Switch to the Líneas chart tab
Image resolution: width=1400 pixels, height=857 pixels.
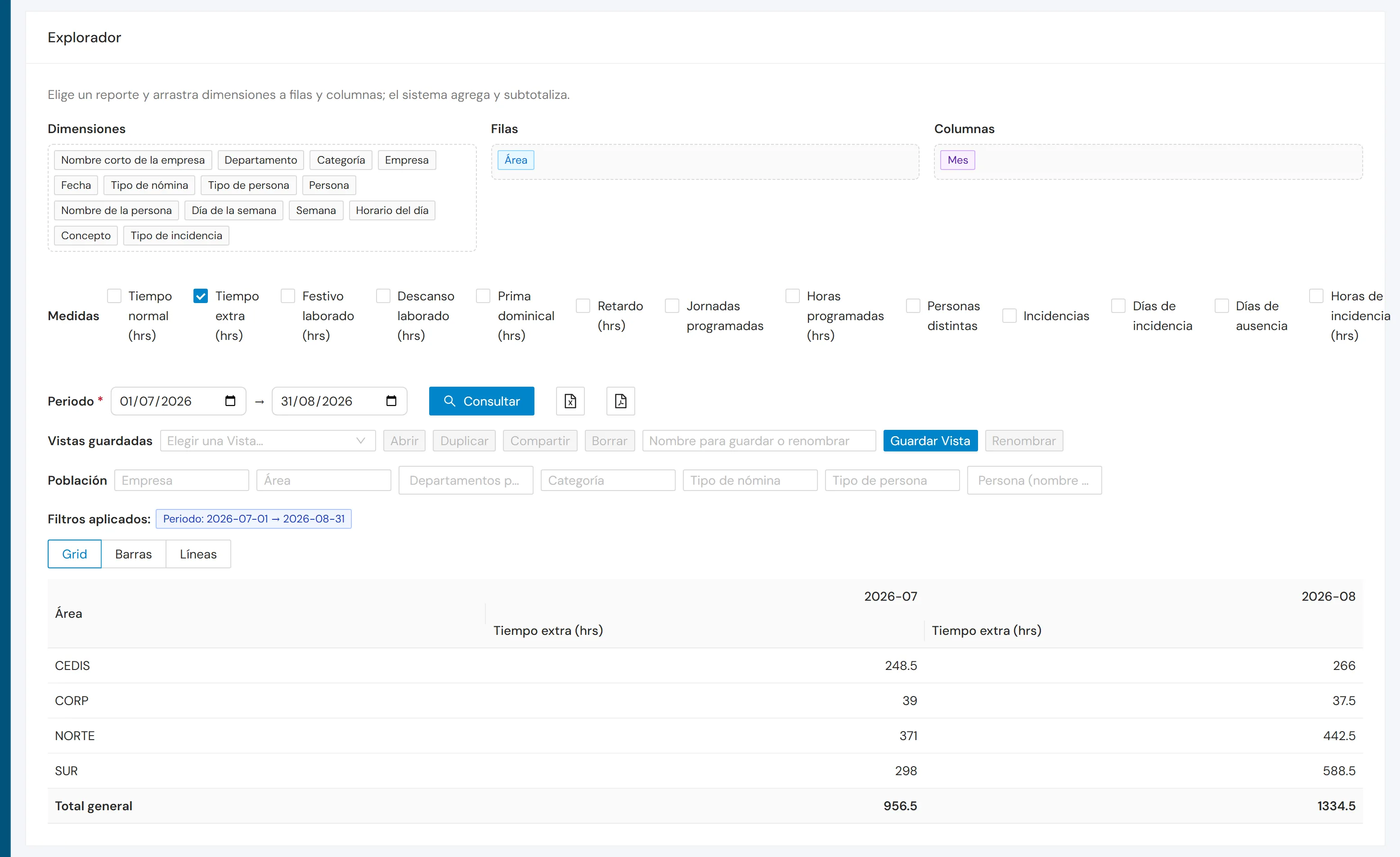[198, 554]
